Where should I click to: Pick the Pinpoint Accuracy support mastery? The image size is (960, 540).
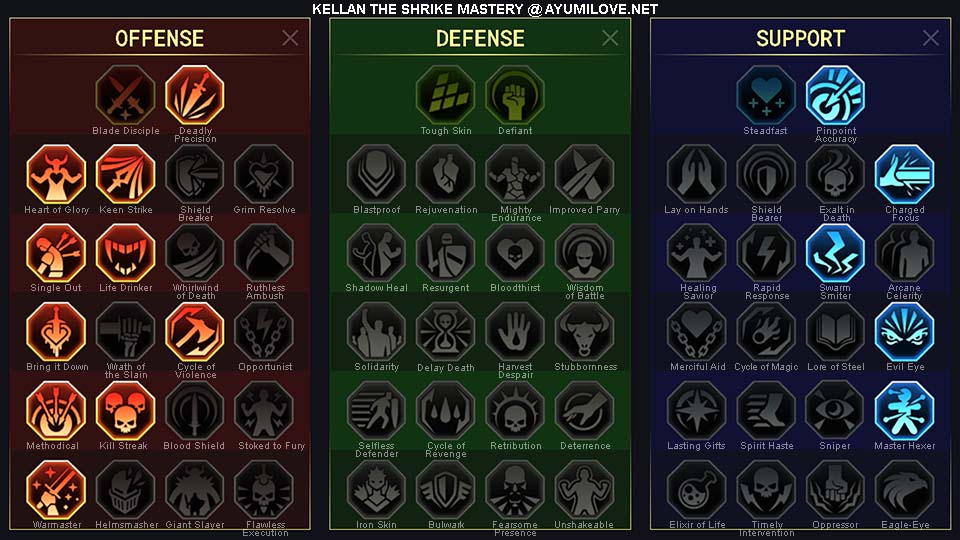point(835,95)
